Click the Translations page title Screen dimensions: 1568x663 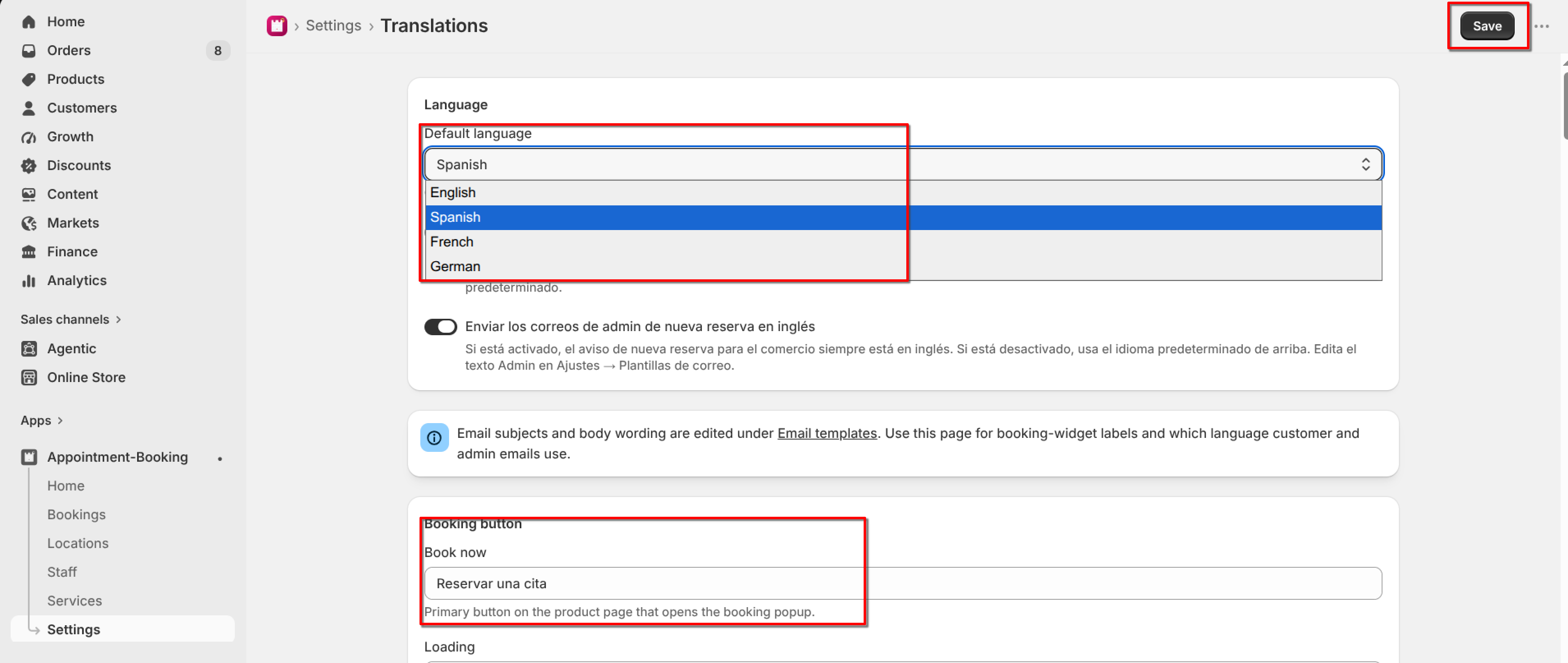[x=434, y=25]
